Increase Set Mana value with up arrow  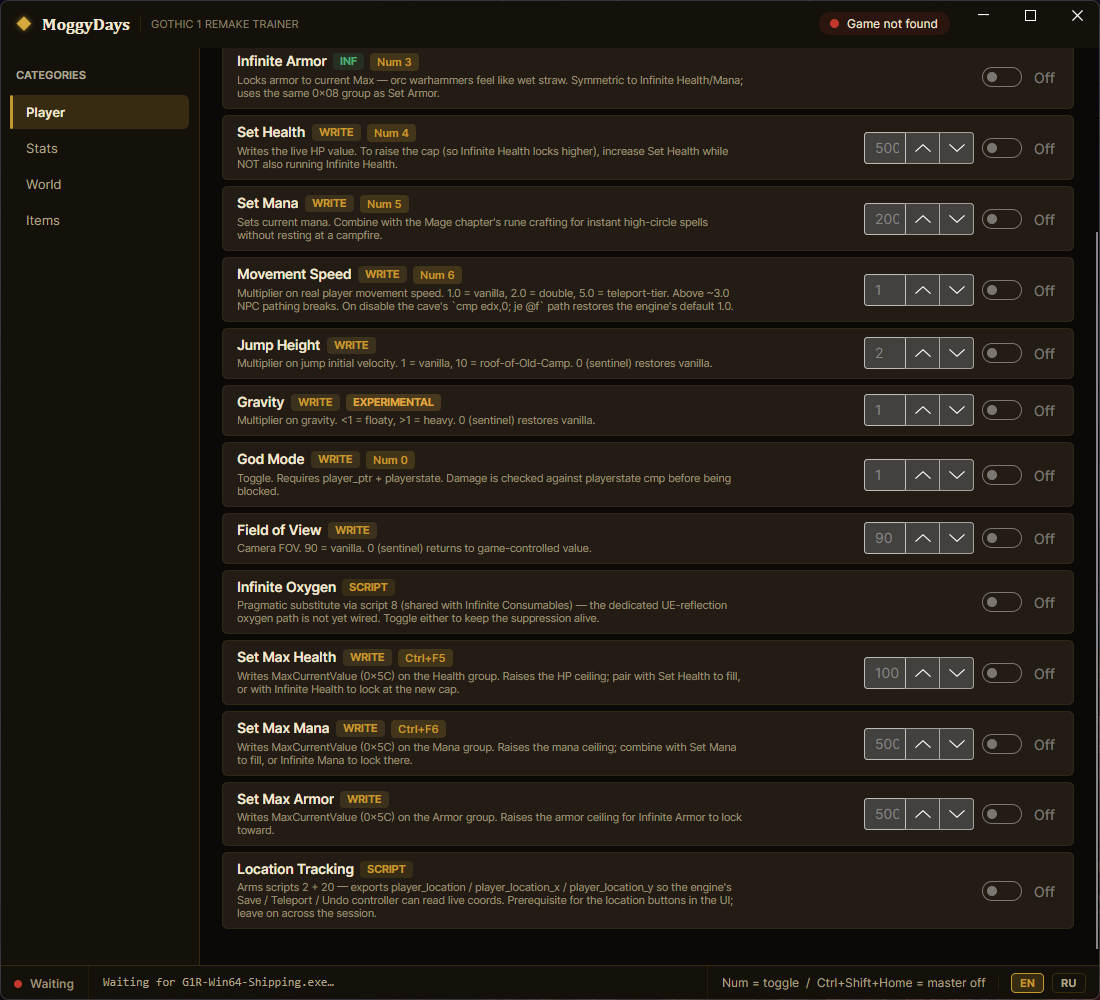[x=923, y=219]
